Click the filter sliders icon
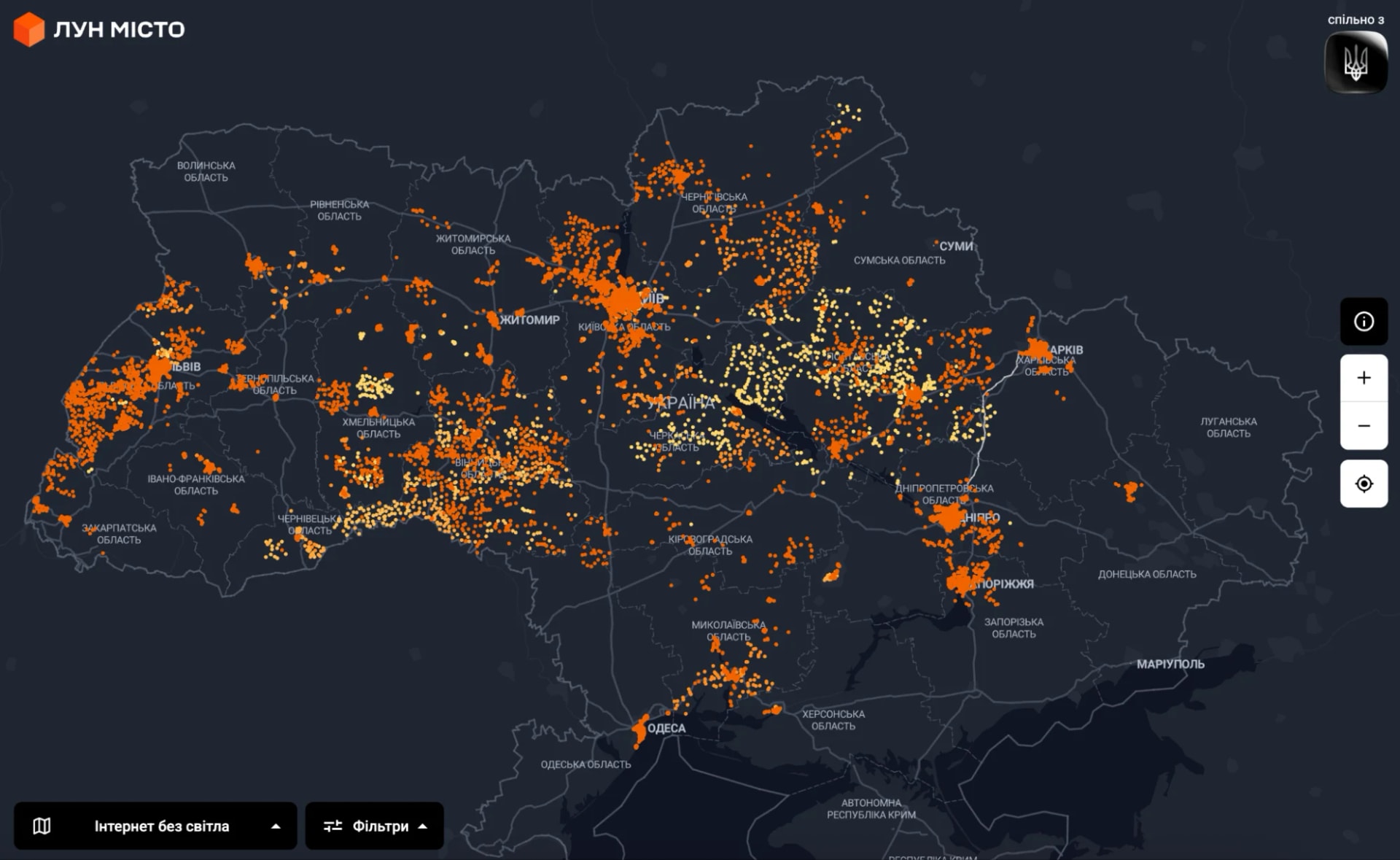Image resolution: width=1400 pixels, height=860 pixels. click(332, 826)
